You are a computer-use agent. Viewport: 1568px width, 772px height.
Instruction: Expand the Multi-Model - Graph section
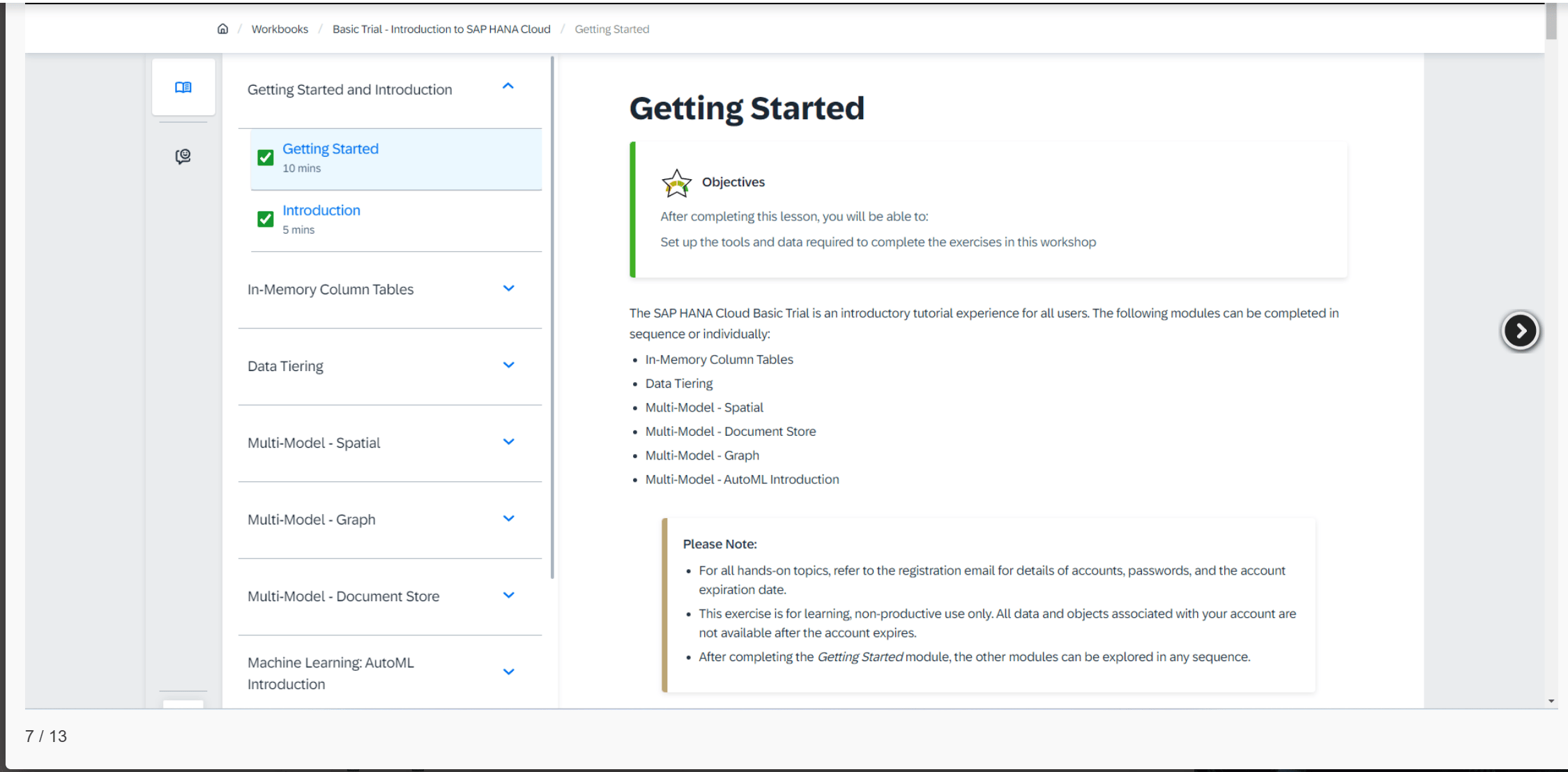508,519
